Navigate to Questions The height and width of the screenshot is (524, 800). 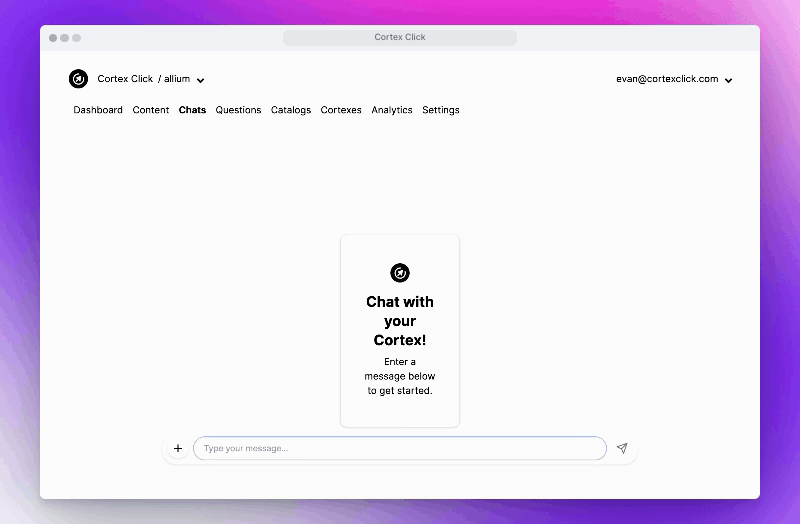[x=238, y=110]
